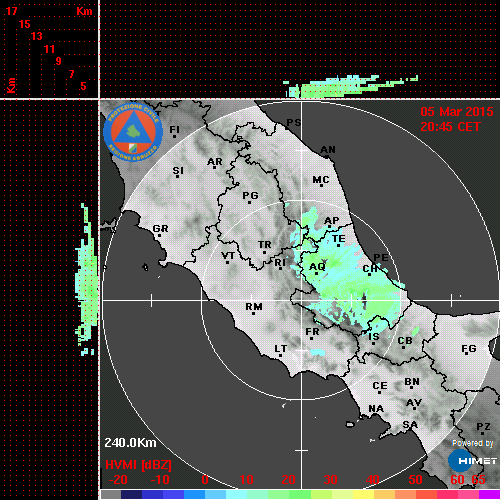Pick the dark blue swatch on color bar

pos(131,494)
